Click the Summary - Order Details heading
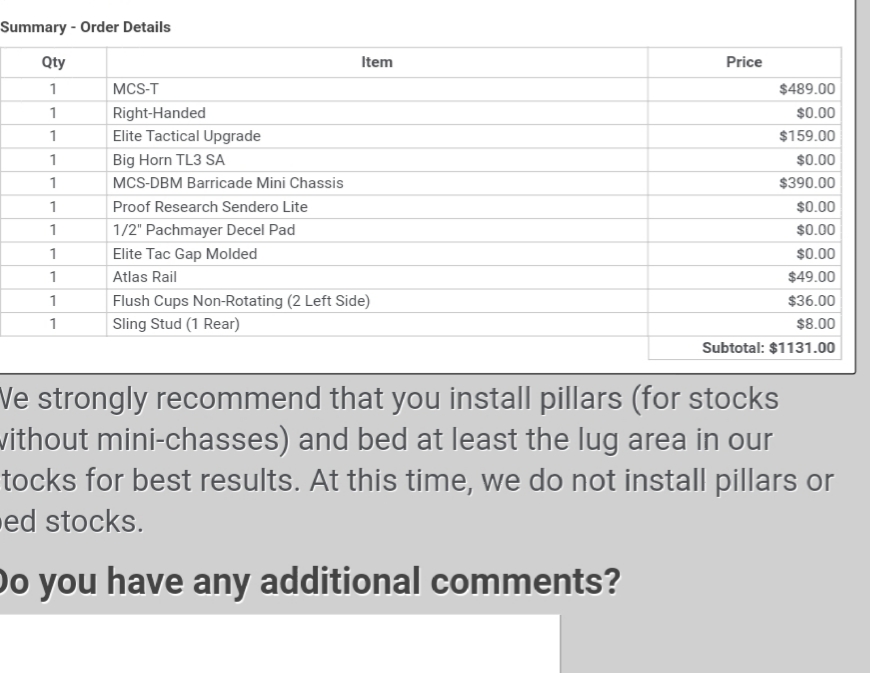Viewport: 870px width, 673px height. click(85, 27)
